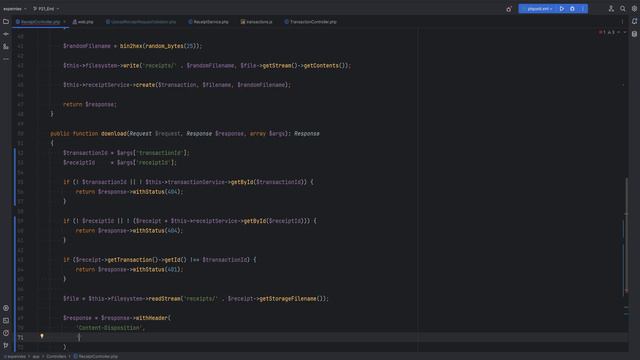This screenshot has height=360, width=640.
Task: Open the Git branch dropdown
Action: tap(46, 9)
